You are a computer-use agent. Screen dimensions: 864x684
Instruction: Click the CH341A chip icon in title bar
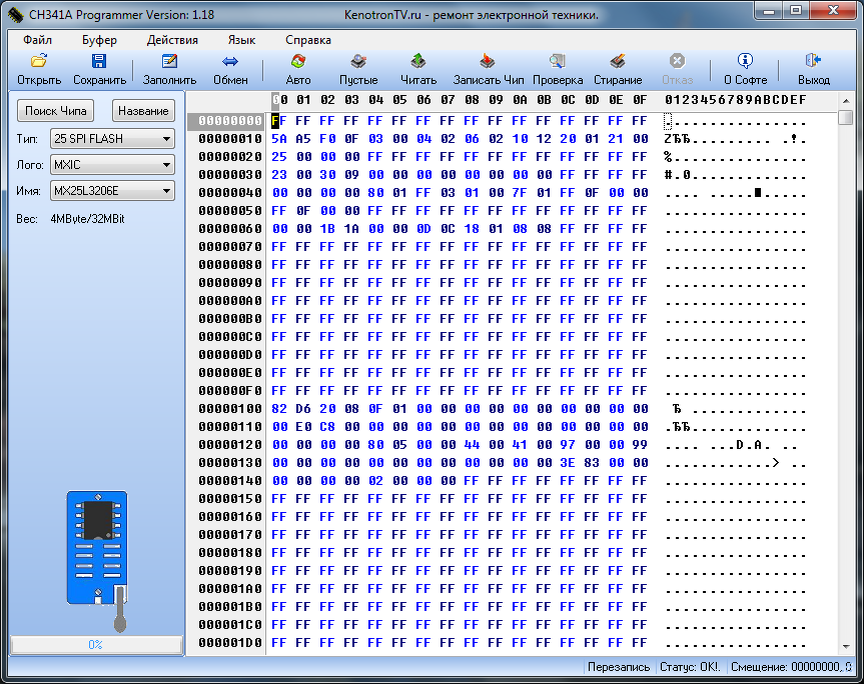coord(16,14)
